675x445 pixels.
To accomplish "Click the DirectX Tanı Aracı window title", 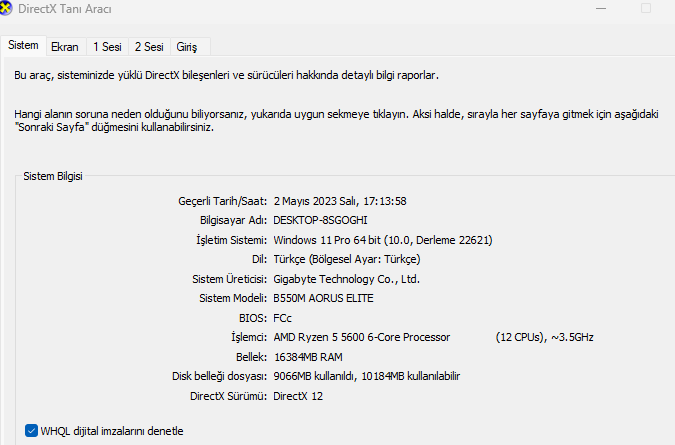I will (x=65, y=9).
